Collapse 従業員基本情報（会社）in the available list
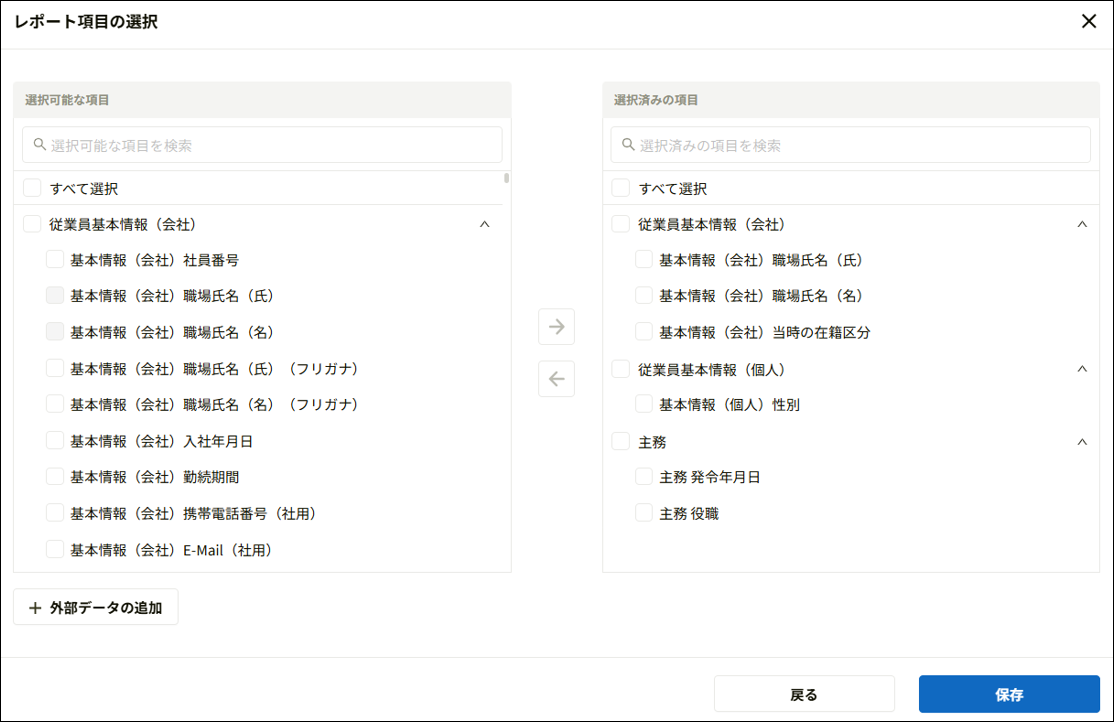The image size is (1114, 722). (484, 223)
